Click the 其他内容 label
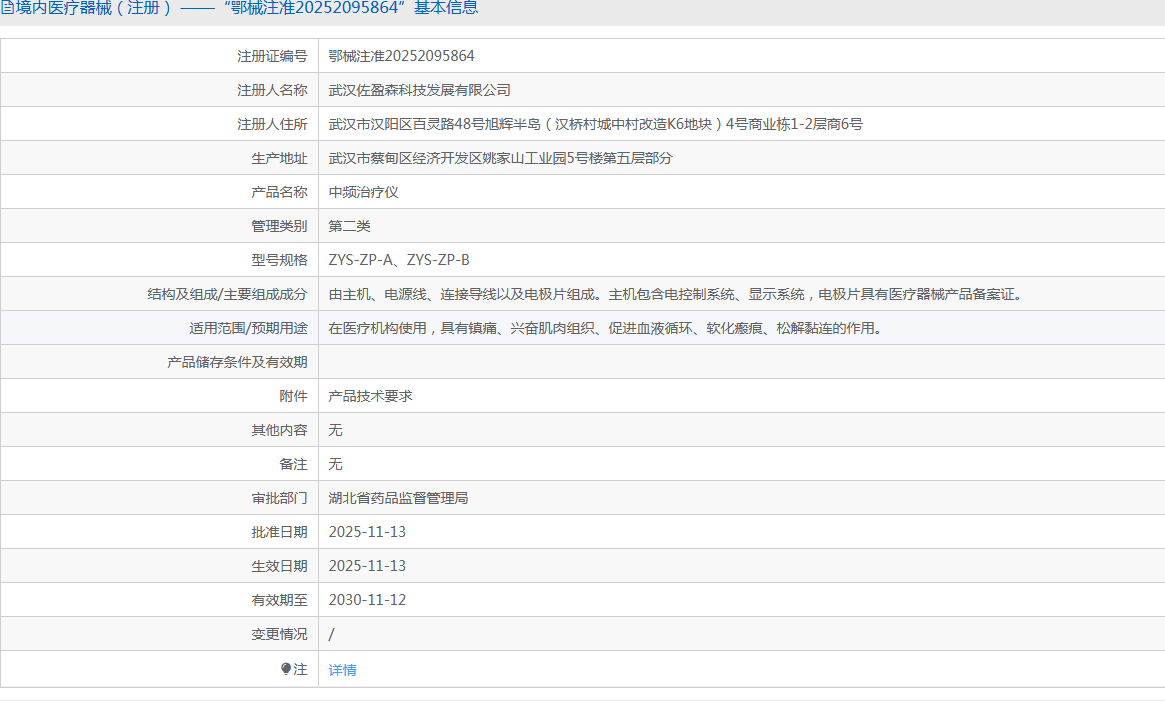1165x701 pixels. (279, 430)
